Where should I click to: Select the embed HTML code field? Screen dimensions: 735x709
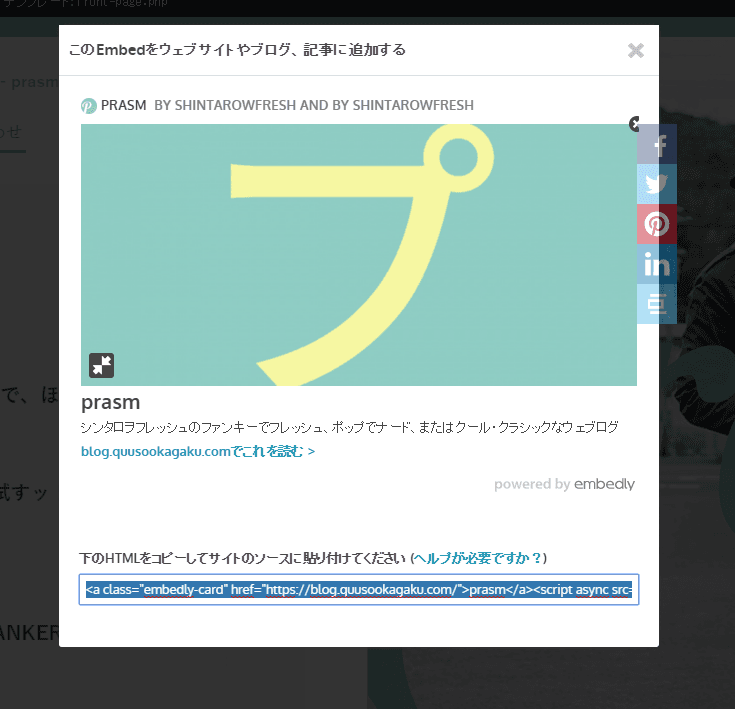click(x=359, y=590)
